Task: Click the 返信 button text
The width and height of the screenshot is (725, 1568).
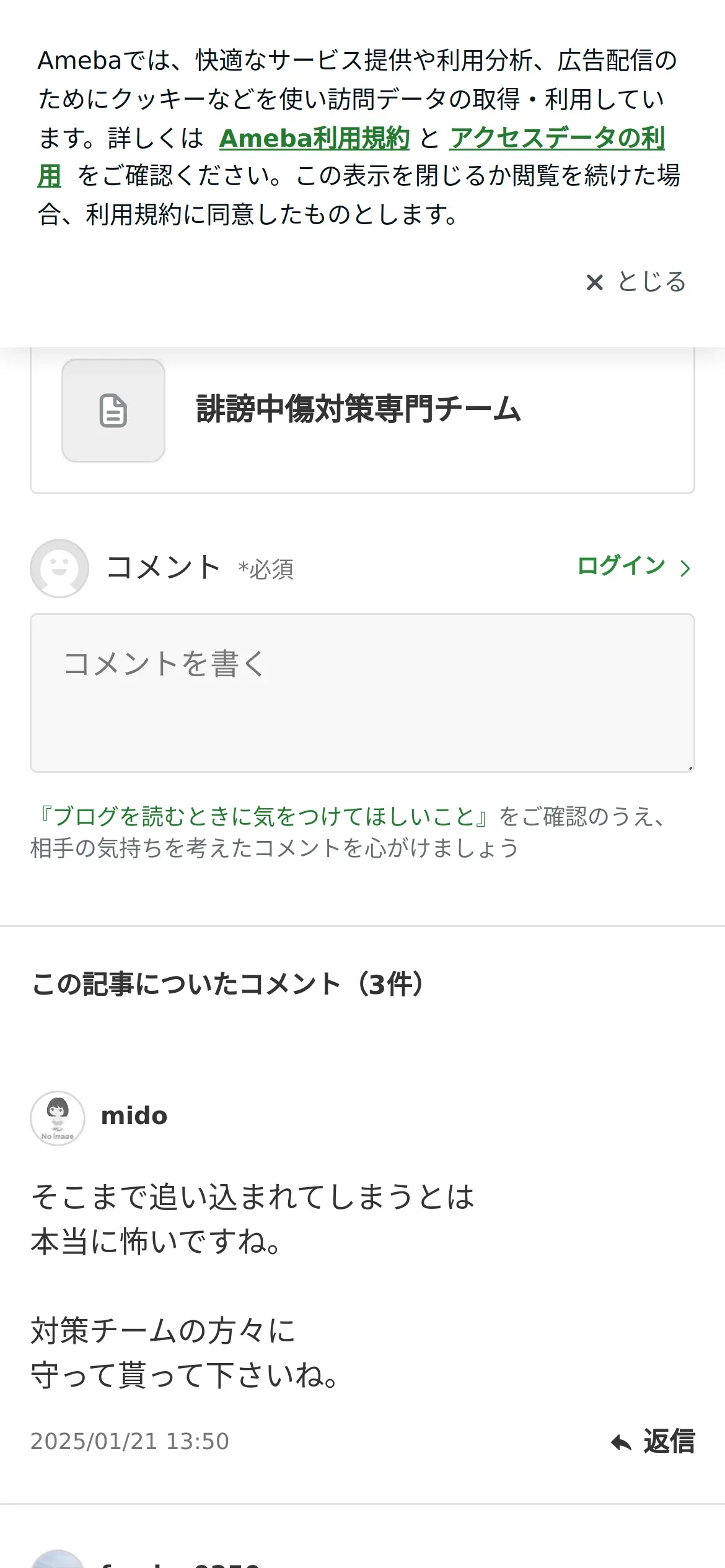Action: (669, 1442)
